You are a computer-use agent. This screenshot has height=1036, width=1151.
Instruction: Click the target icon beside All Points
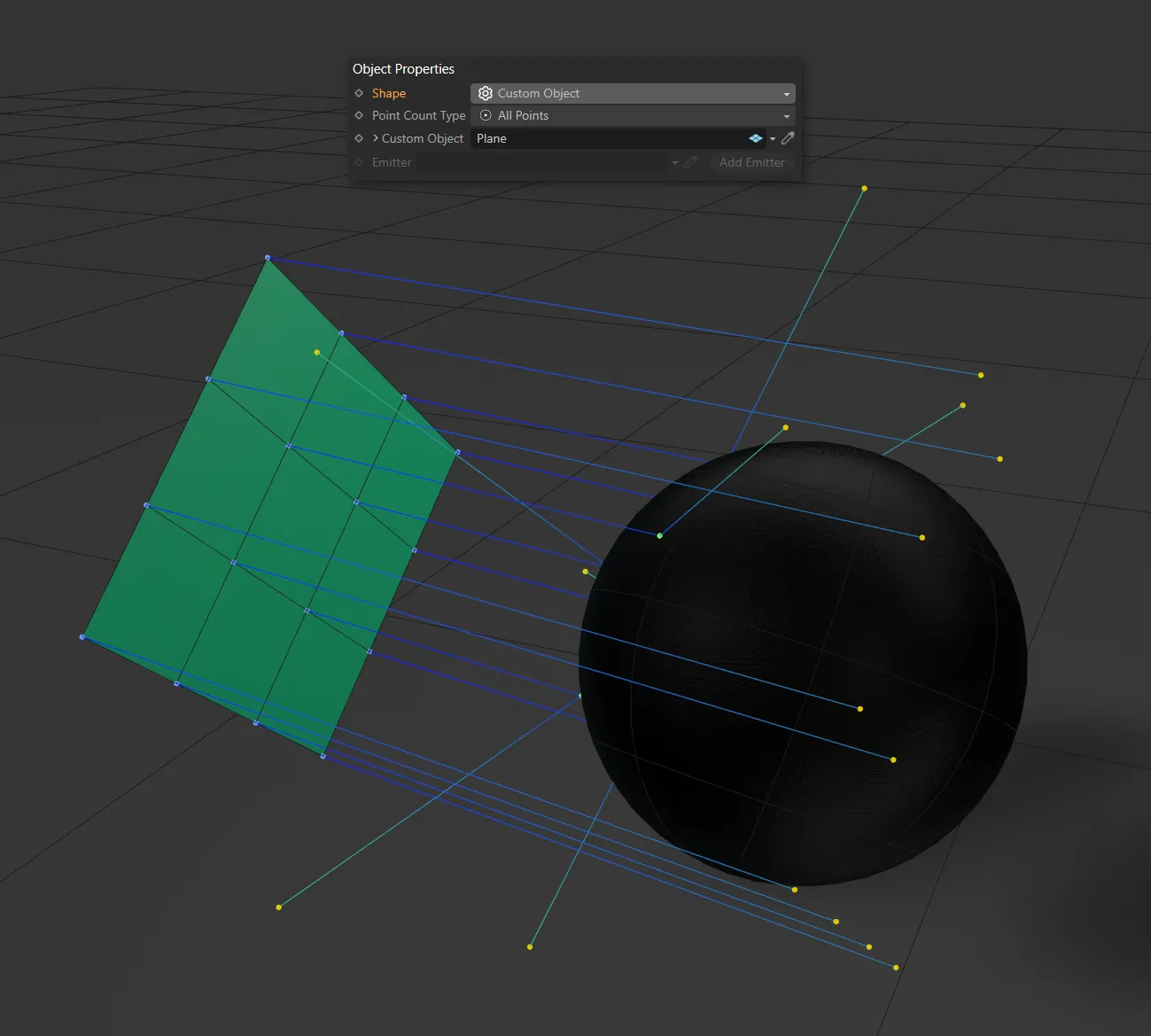point(486,115)
